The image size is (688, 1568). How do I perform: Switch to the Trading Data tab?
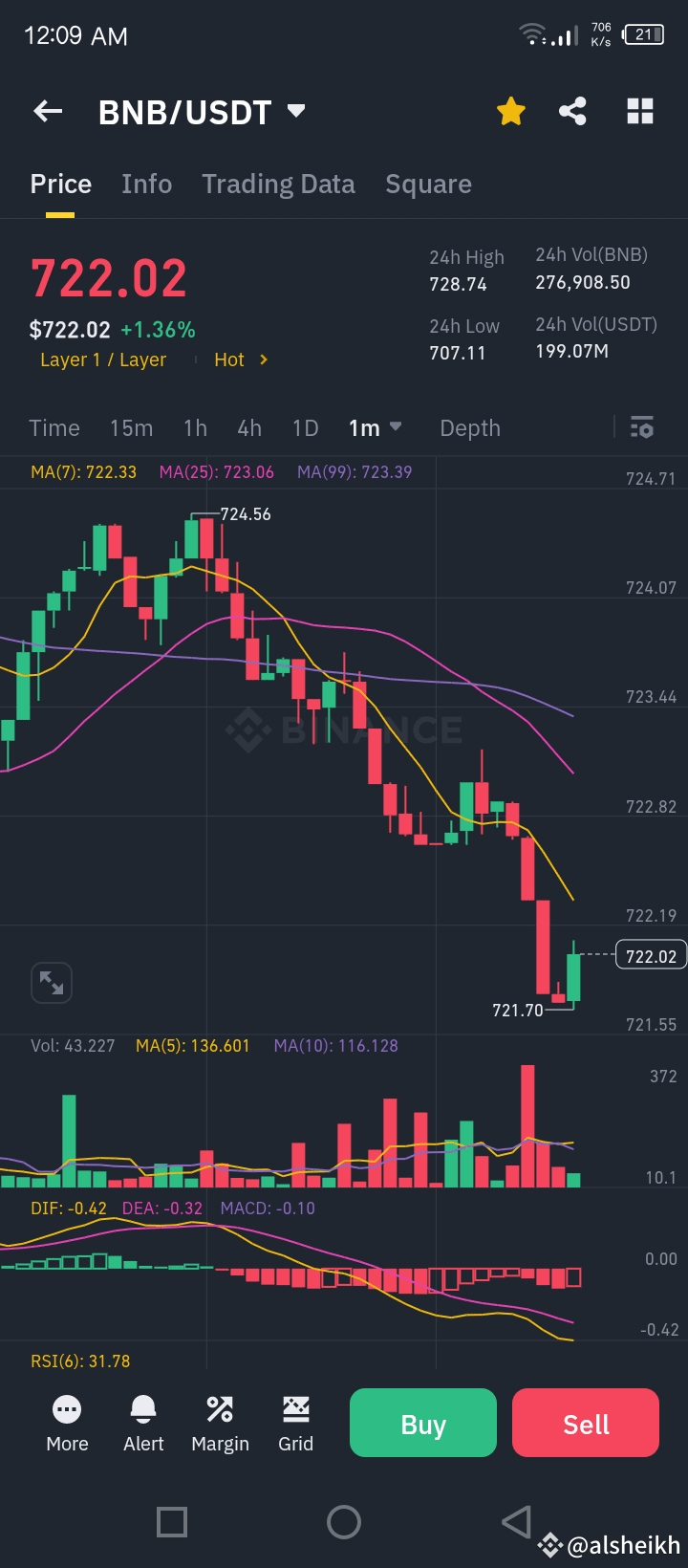[278, 184]
